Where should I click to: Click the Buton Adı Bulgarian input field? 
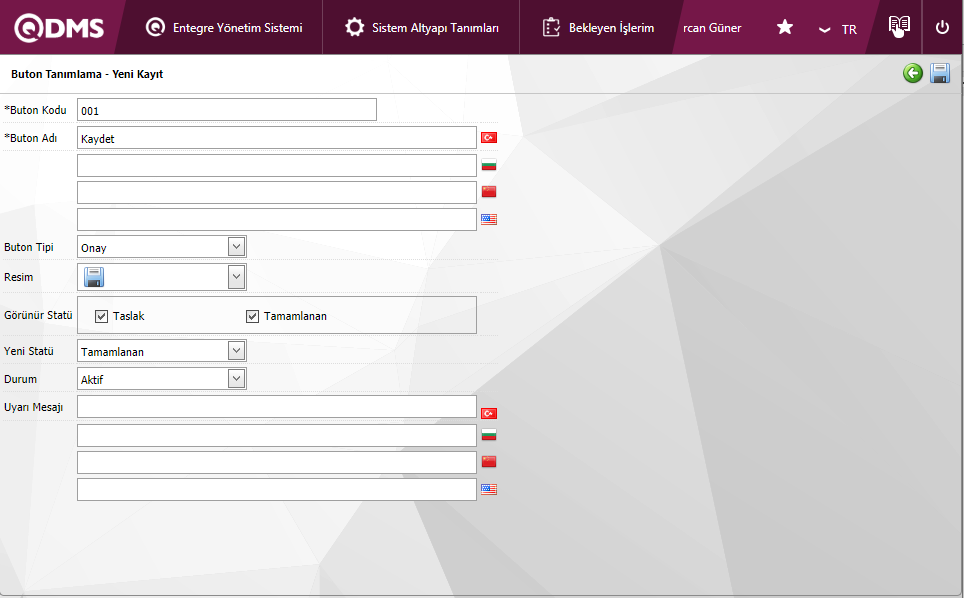pyautogui.click(x=277, y=165)
